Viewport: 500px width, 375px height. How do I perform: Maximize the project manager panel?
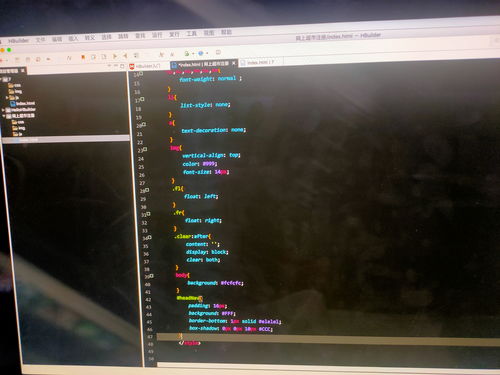pos(122,66)
